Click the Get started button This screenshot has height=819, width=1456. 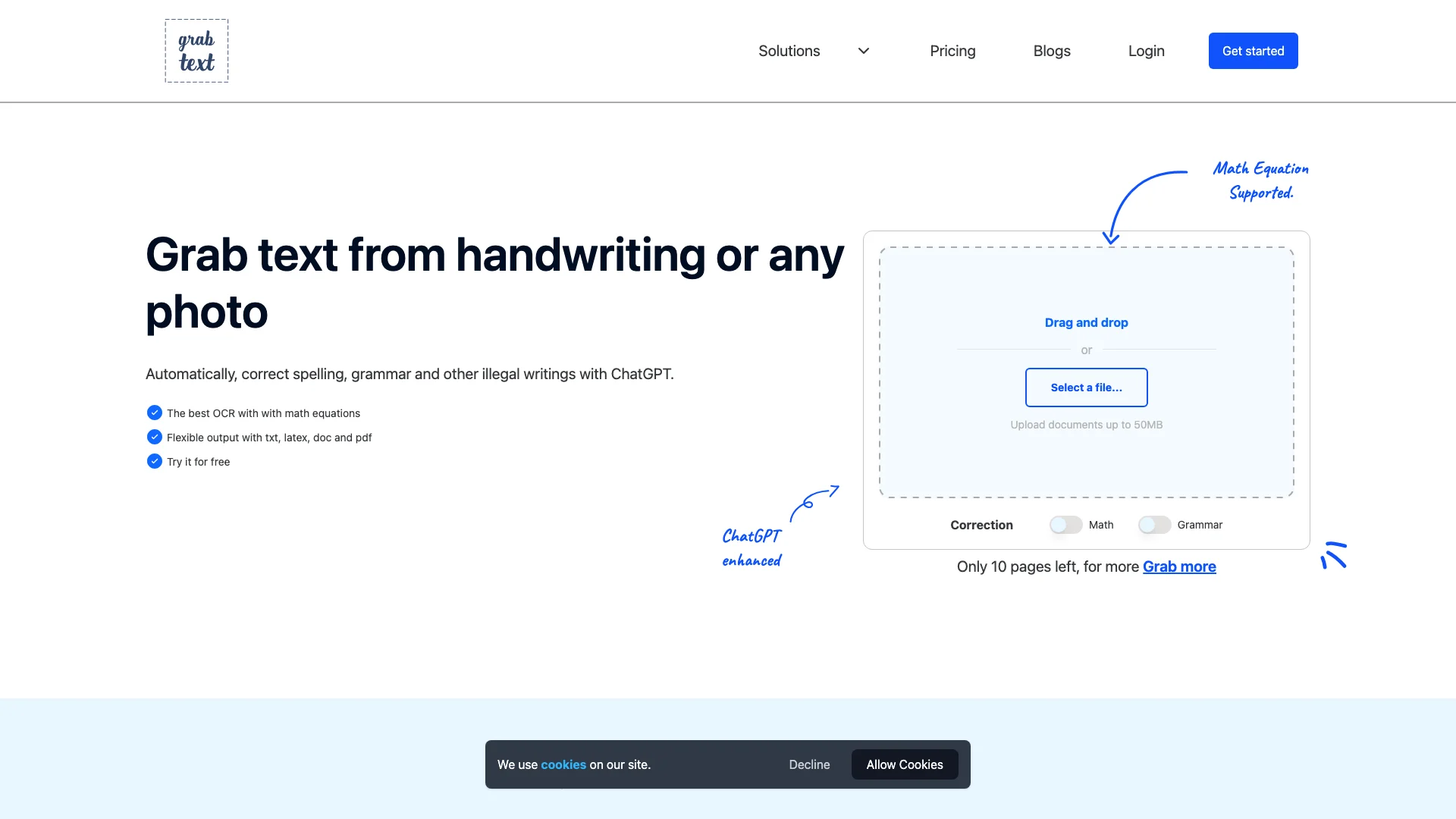(x=1253, y=50)
